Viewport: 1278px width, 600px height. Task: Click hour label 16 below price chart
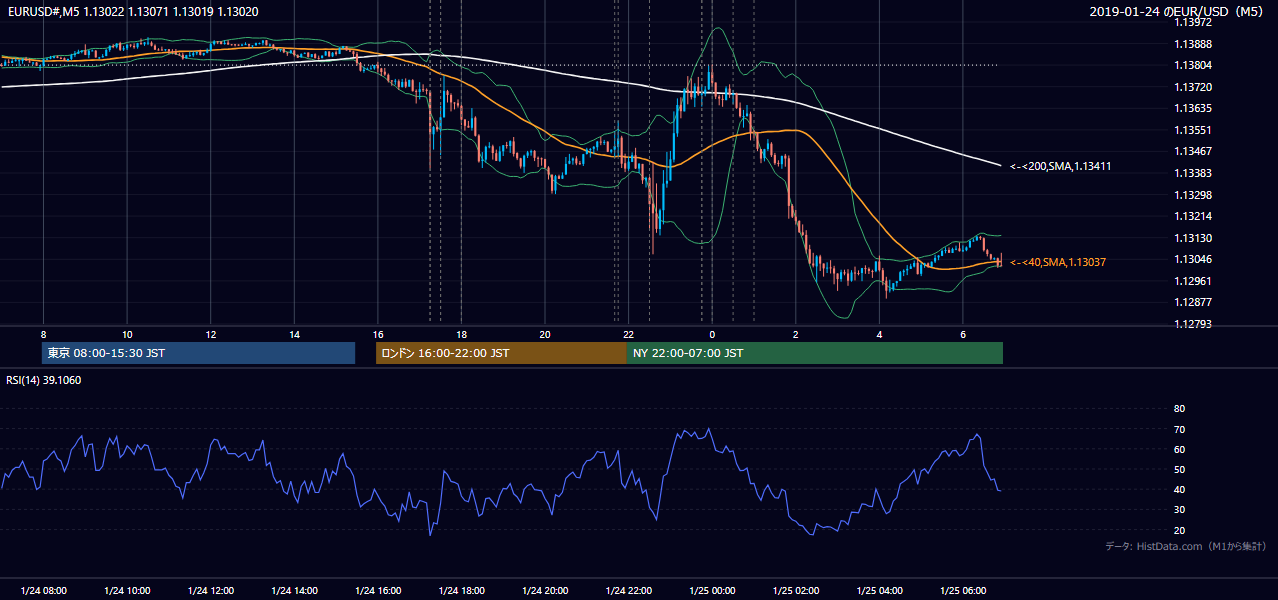click(x=378, y=334)
